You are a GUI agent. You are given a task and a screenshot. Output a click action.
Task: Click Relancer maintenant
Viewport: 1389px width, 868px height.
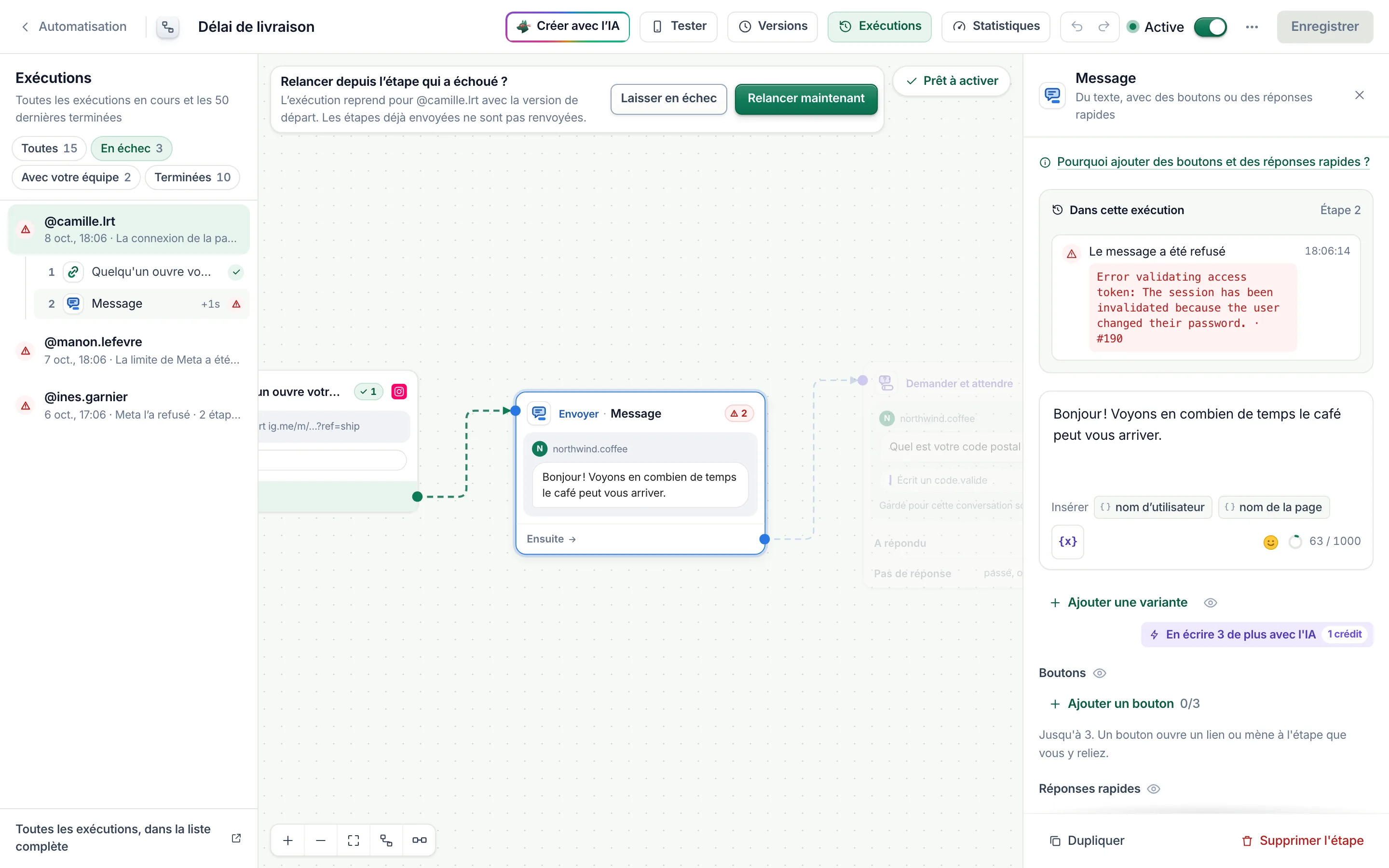pos(806,99)
